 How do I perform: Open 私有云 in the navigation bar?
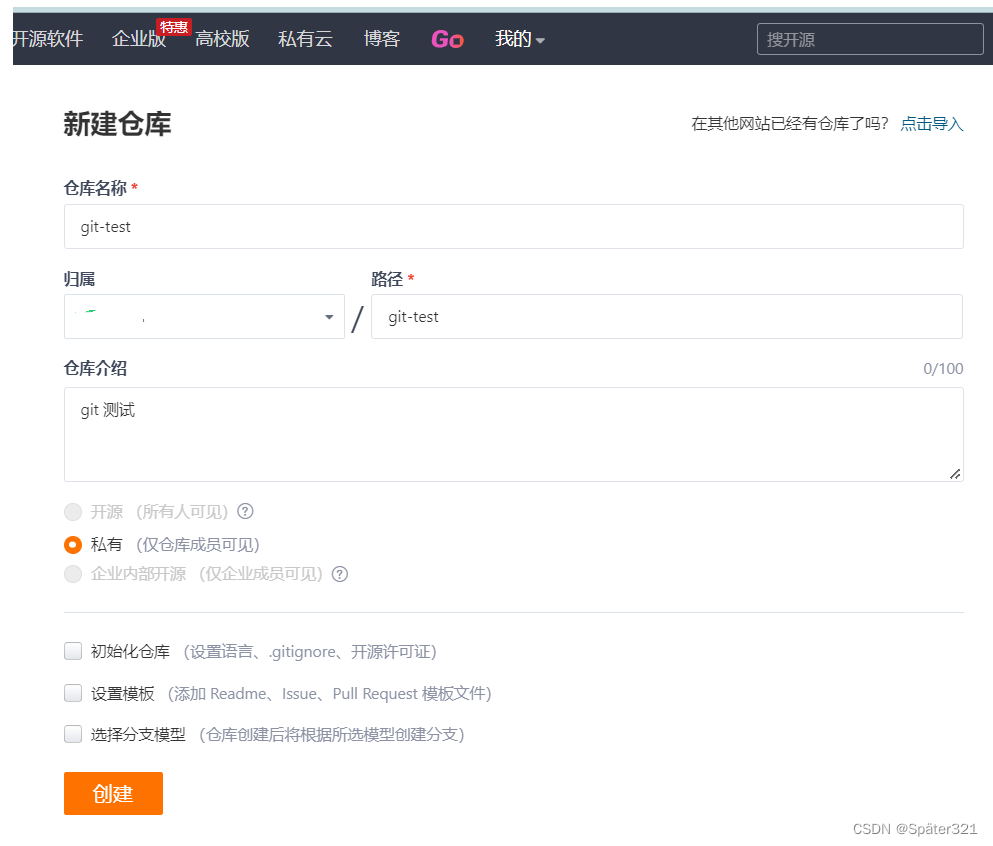(305, 39)
